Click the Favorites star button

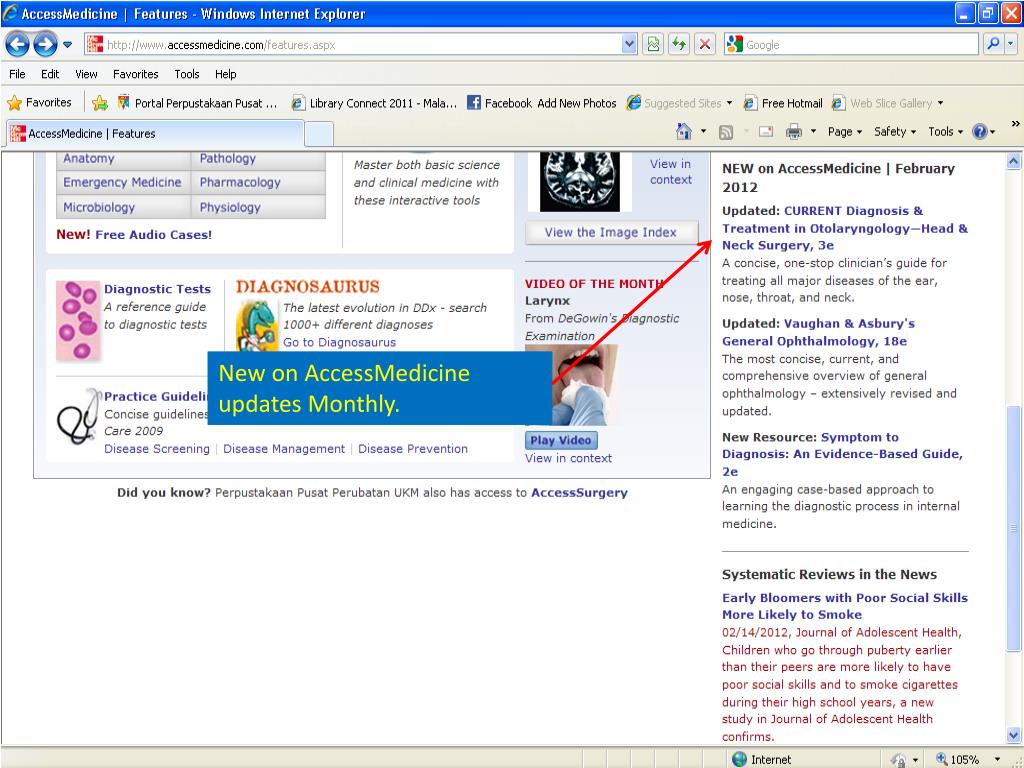[x=39, y=103]
